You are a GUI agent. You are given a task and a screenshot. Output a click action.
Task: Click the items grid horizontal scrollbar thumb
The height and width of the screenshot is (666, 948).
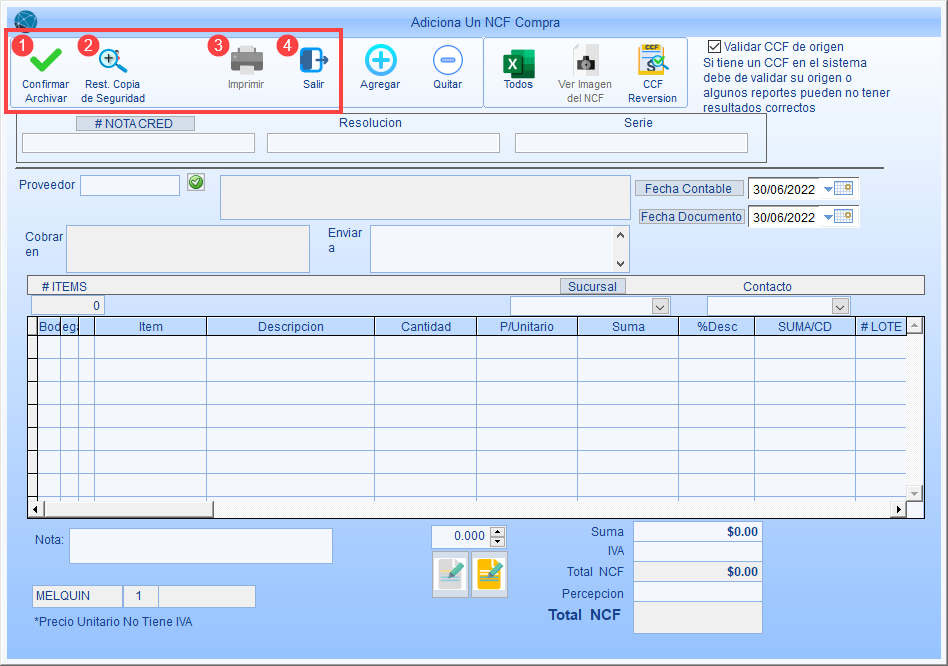(x=128, y=509)
